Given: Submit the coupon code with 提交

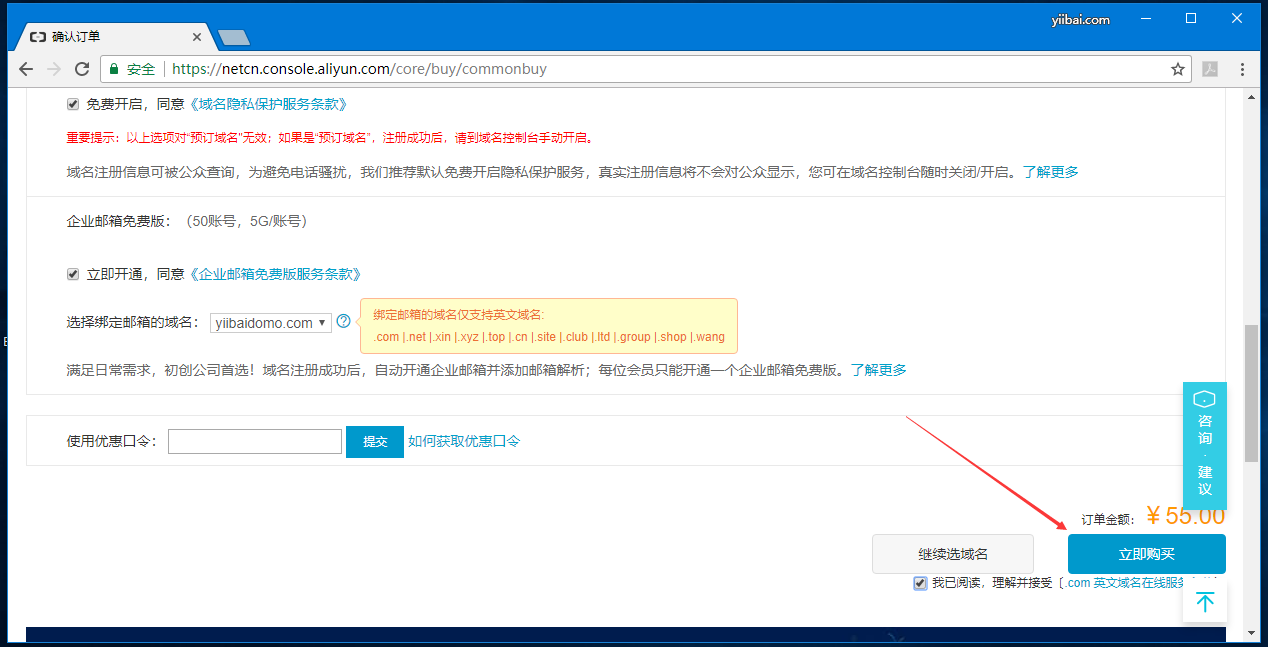Looking at the screenshot, I should 374,441.
